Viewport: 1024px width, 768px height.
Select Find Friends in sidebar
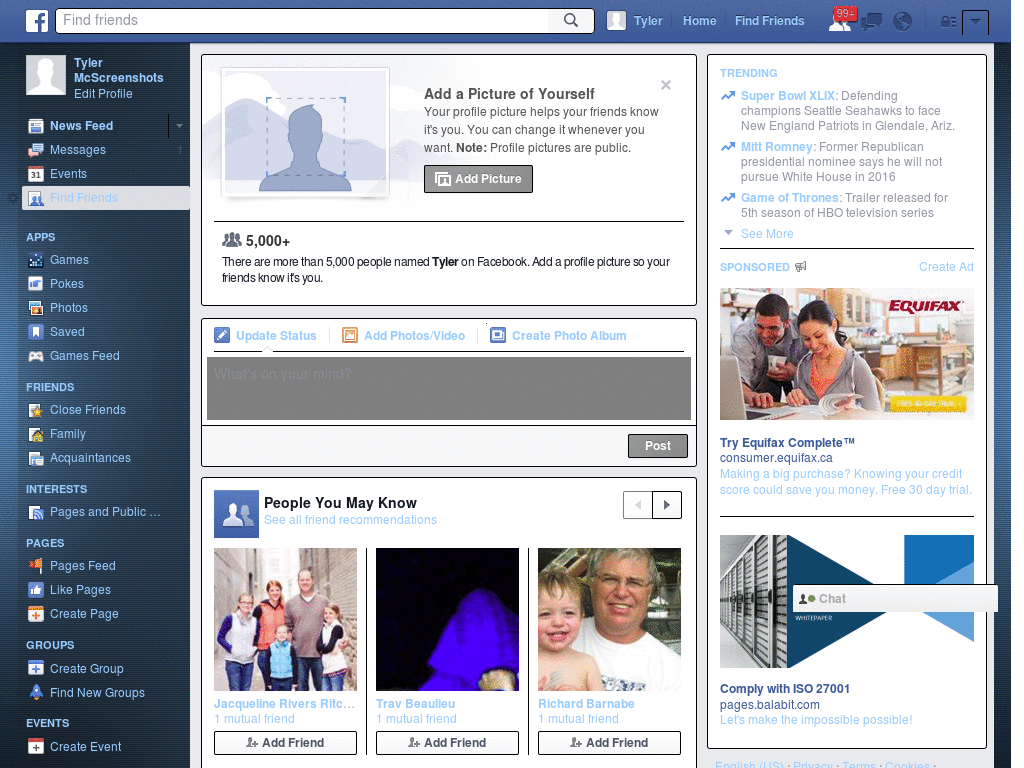[106, 198]
